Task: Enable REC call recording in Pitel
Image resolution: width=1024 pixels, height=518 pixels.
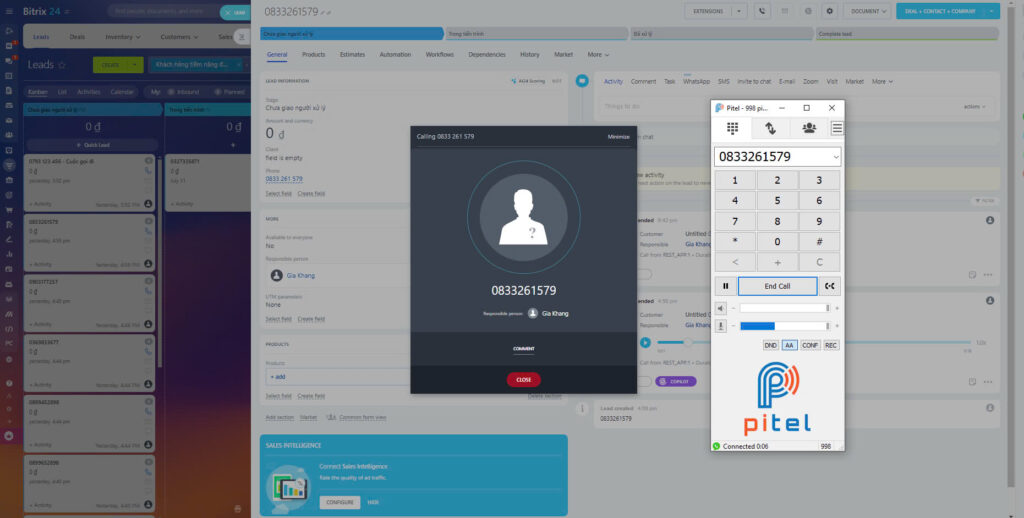Action: click(831, 345)
